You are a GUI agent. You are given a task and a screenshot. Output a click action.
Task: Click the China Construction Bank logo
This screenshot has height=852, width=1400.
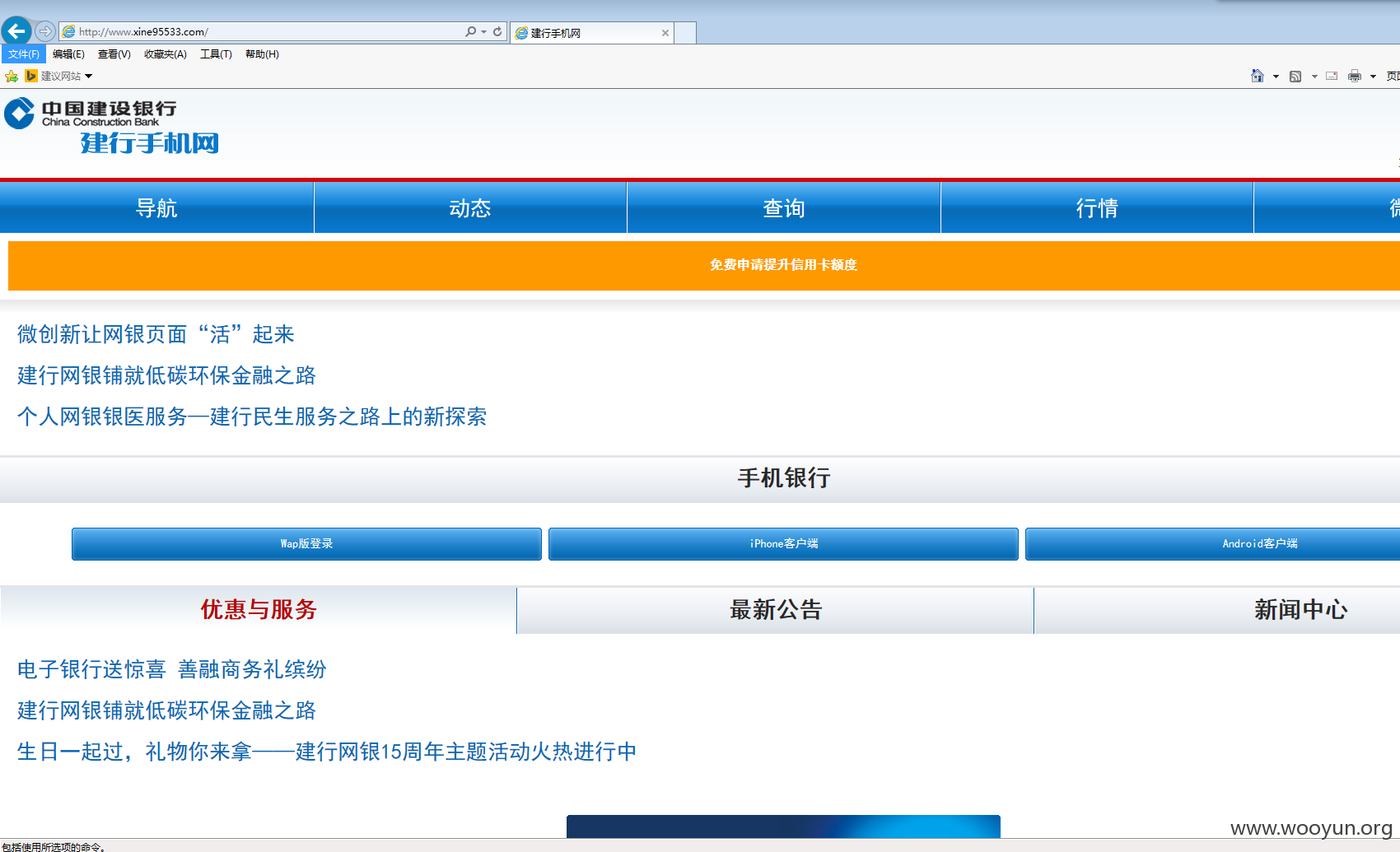(x=91, y=114)
